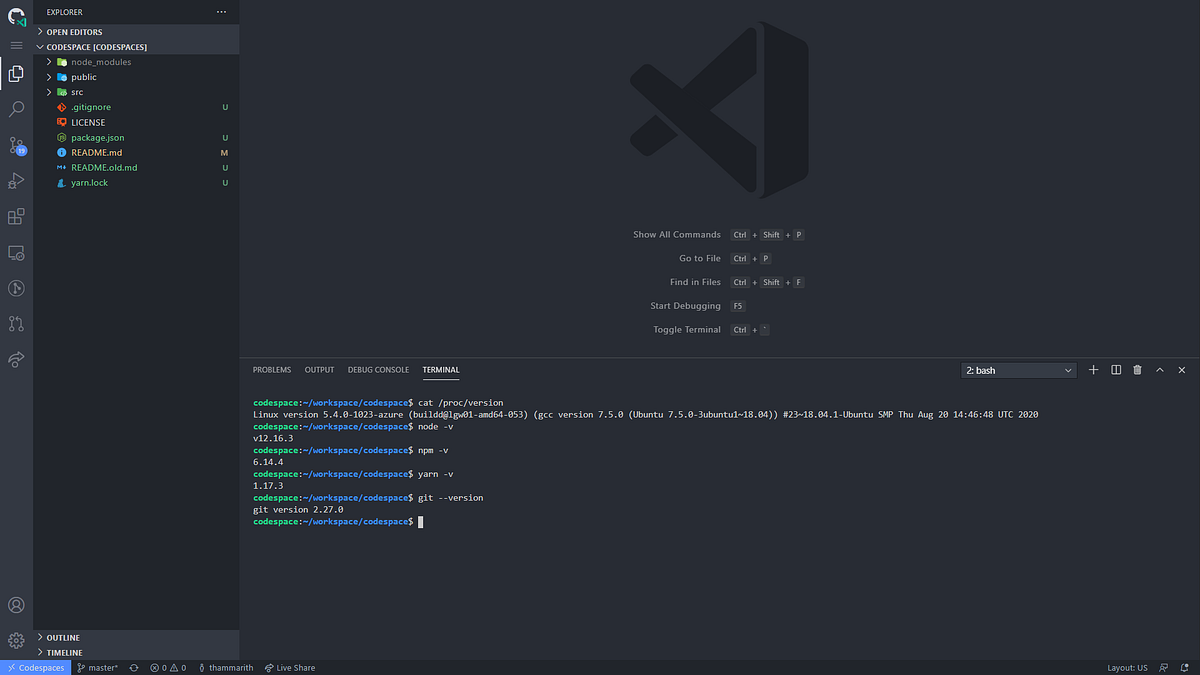Screen dimensions: 1200x675
Task: Click the master* branch in the status bar
Action: click(x=97, y=667)
